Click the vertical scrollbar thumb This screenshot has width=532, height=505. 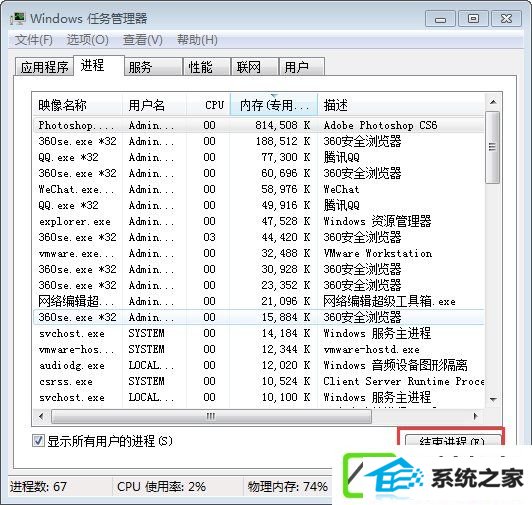[x=493, y=147]
